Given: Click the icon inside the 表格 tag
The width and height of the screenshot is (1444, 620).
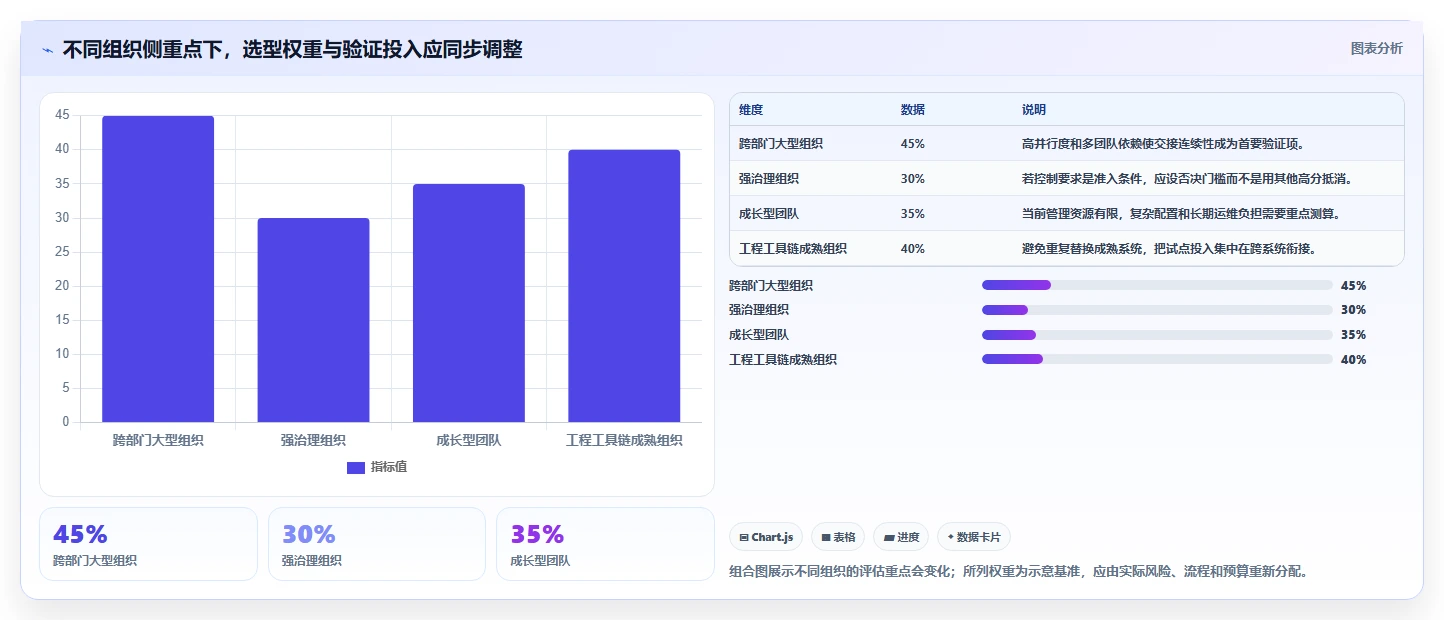Looking at the screenshot, I should tap(826, 537).
